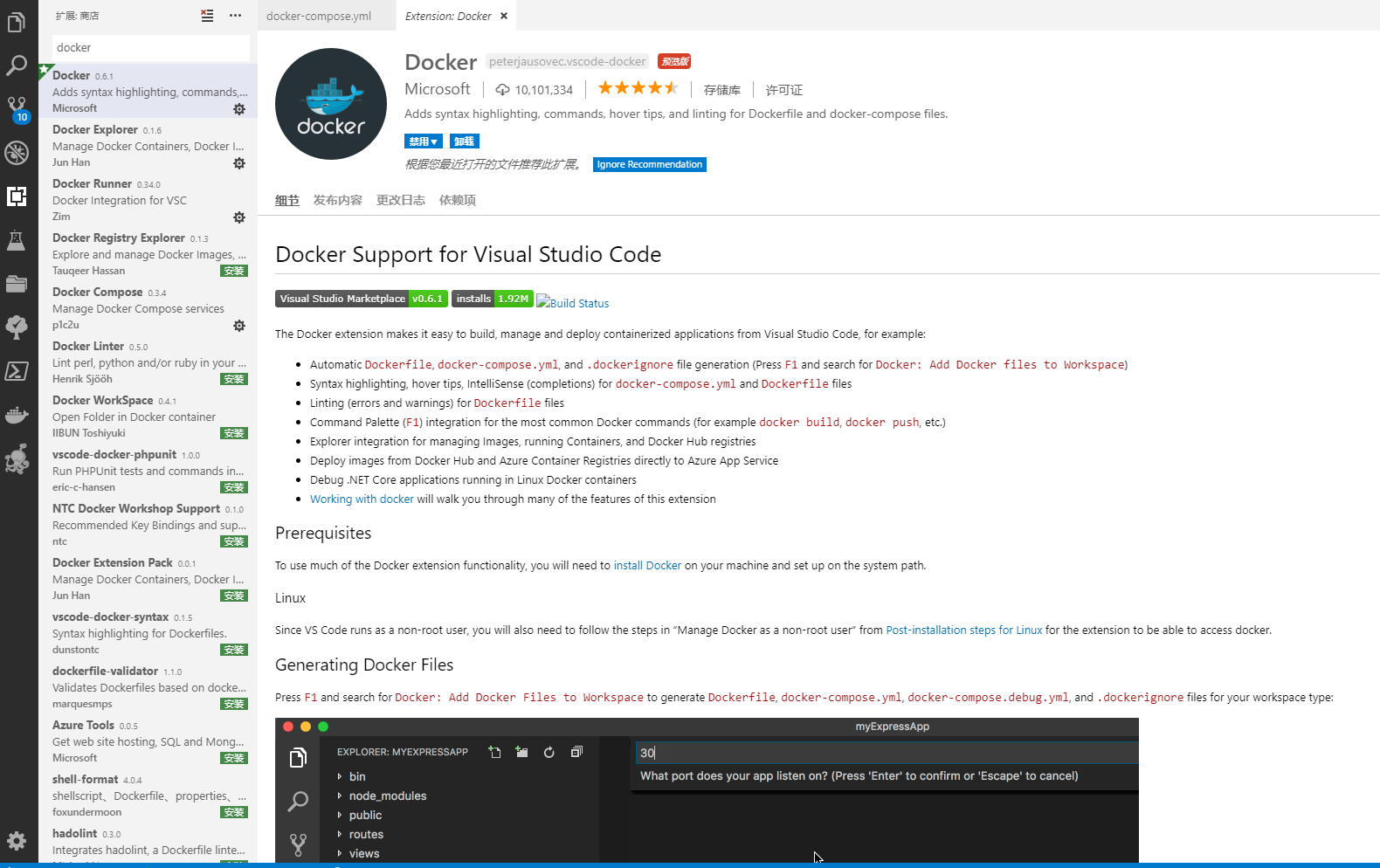Install vscode-docker-phpunit extension
Screen dimensions: 1380x868
point(234,488)
